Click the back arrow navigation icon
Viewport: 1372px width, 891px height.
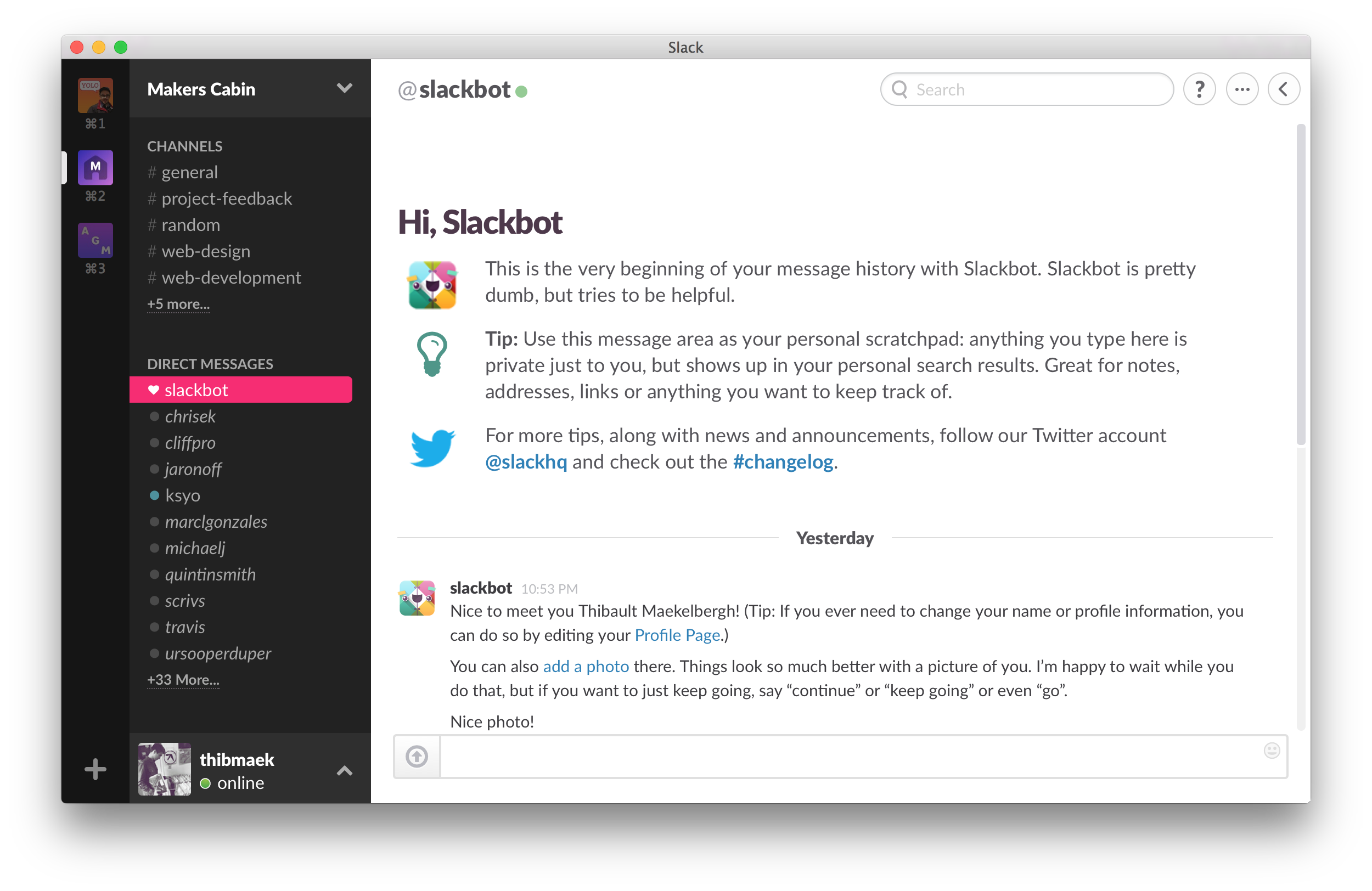tap(1284, 89)
